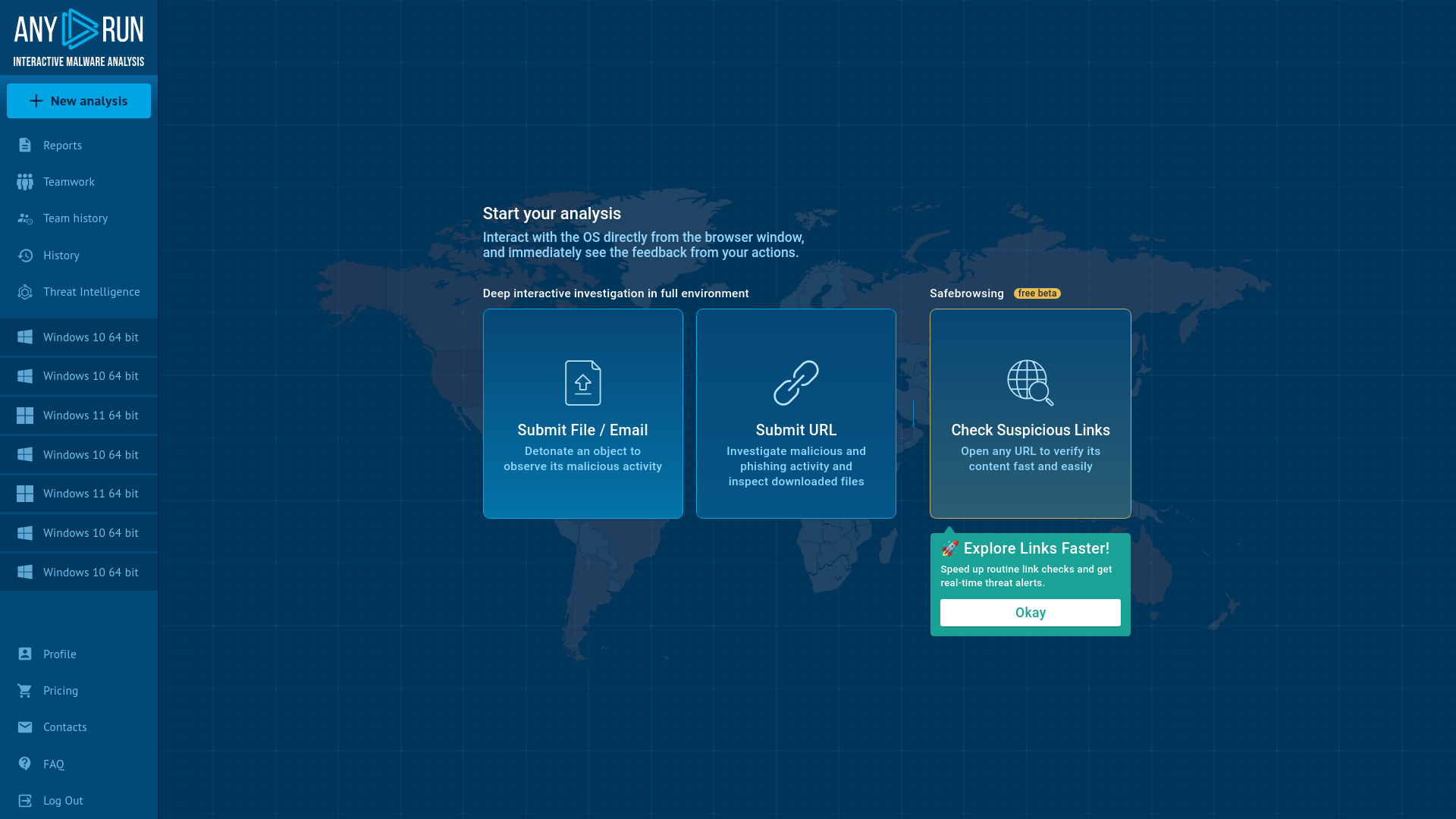The height and width of the screenshot is (819, 1456).
Task: Click the free beta badge
Action: [1037, 293]
